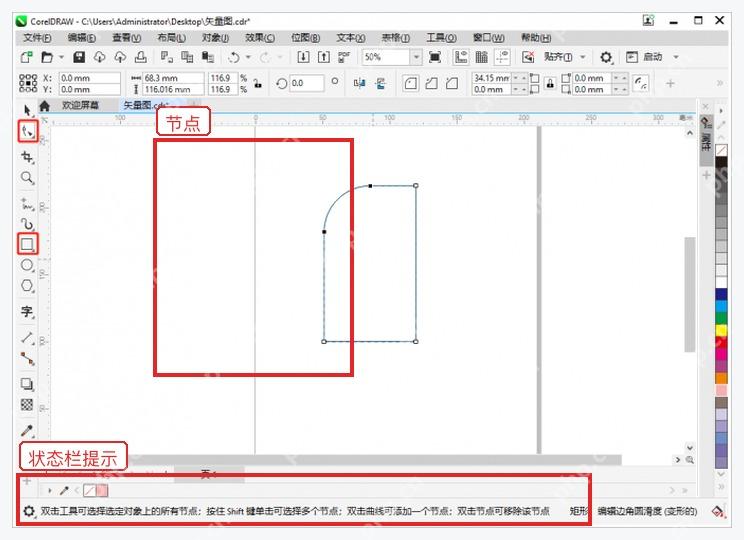Select the Drop Shadow tool
Image resolution: width=744 pixels, height=540 pixels.
[27, 384]
